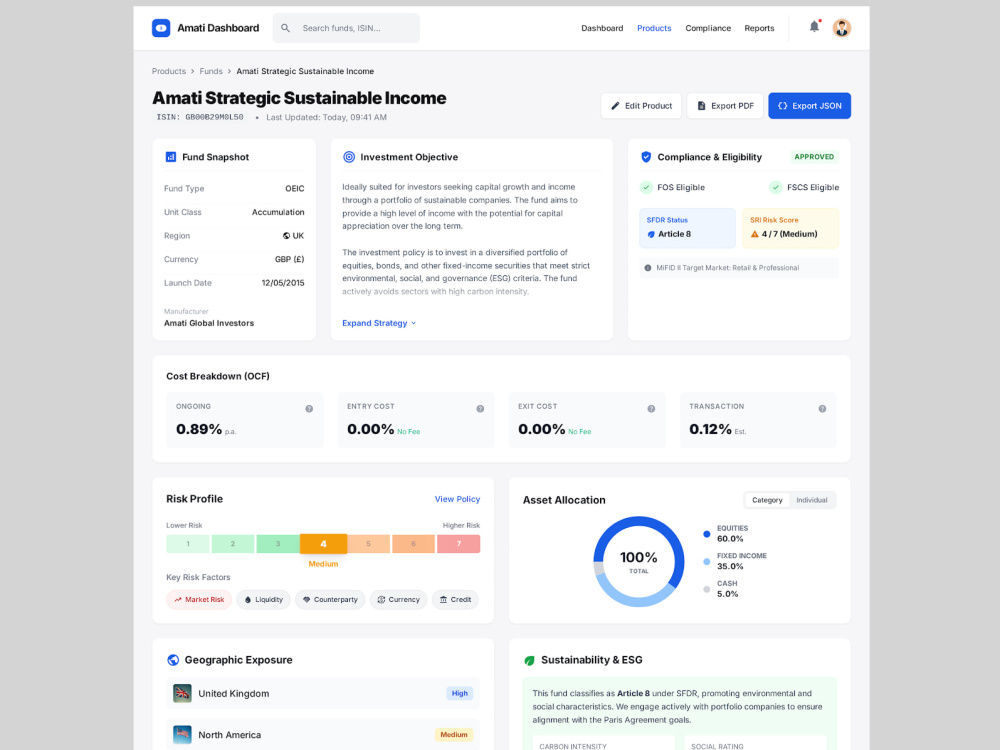
Task: Click the pencil icon on Edit Product
Action: coord(615,106)
